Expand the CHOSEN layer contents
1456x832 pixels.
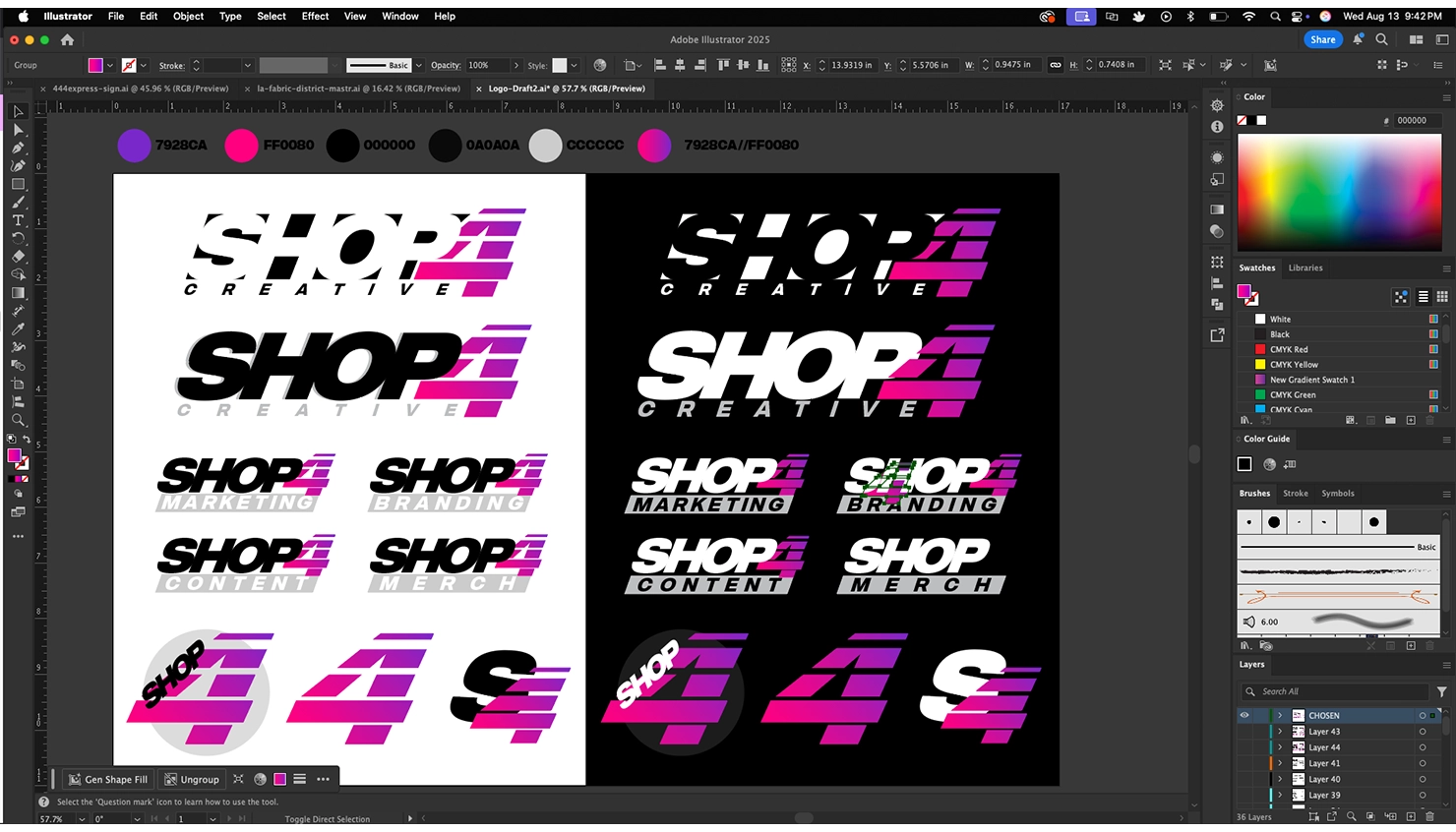pyautogui.click(x=1280, y=715)
